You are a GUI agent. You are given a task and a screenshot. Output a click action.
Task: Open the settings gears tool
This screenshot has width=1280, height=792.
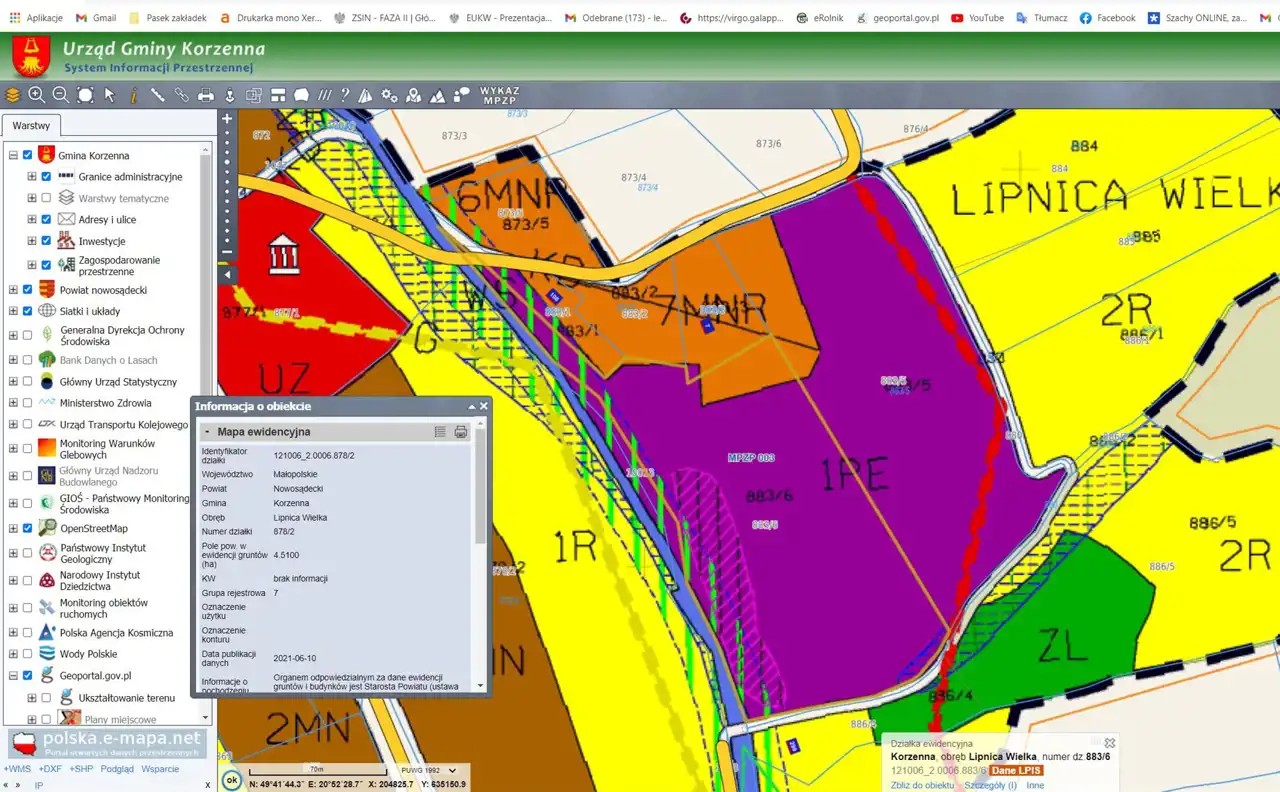click(x=389, y=95)
